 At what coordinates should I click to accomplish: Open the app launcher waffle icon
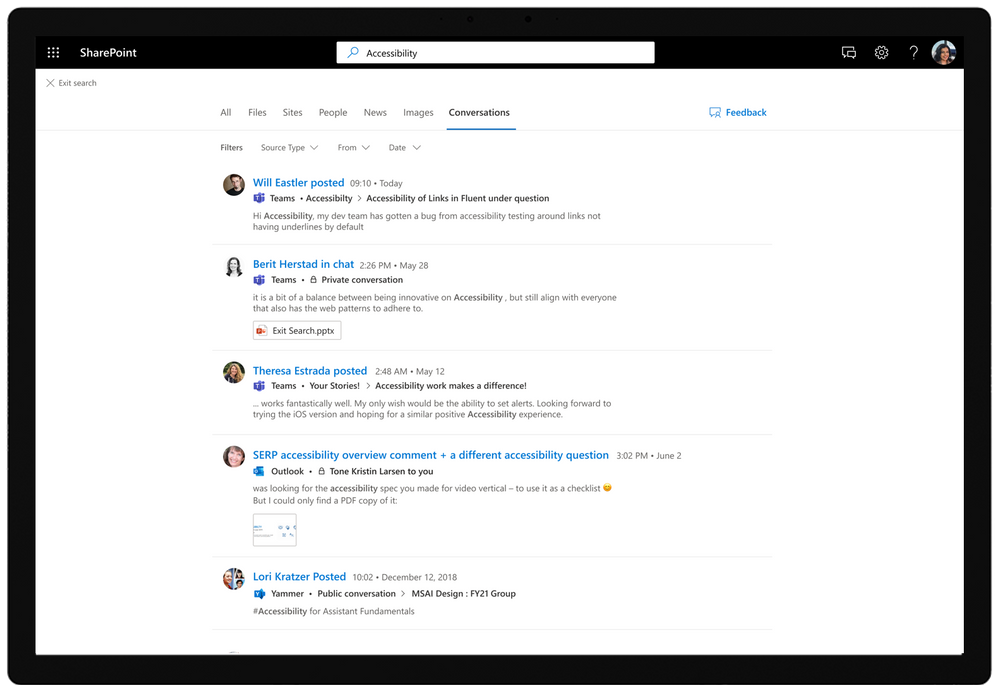[54, 53]
